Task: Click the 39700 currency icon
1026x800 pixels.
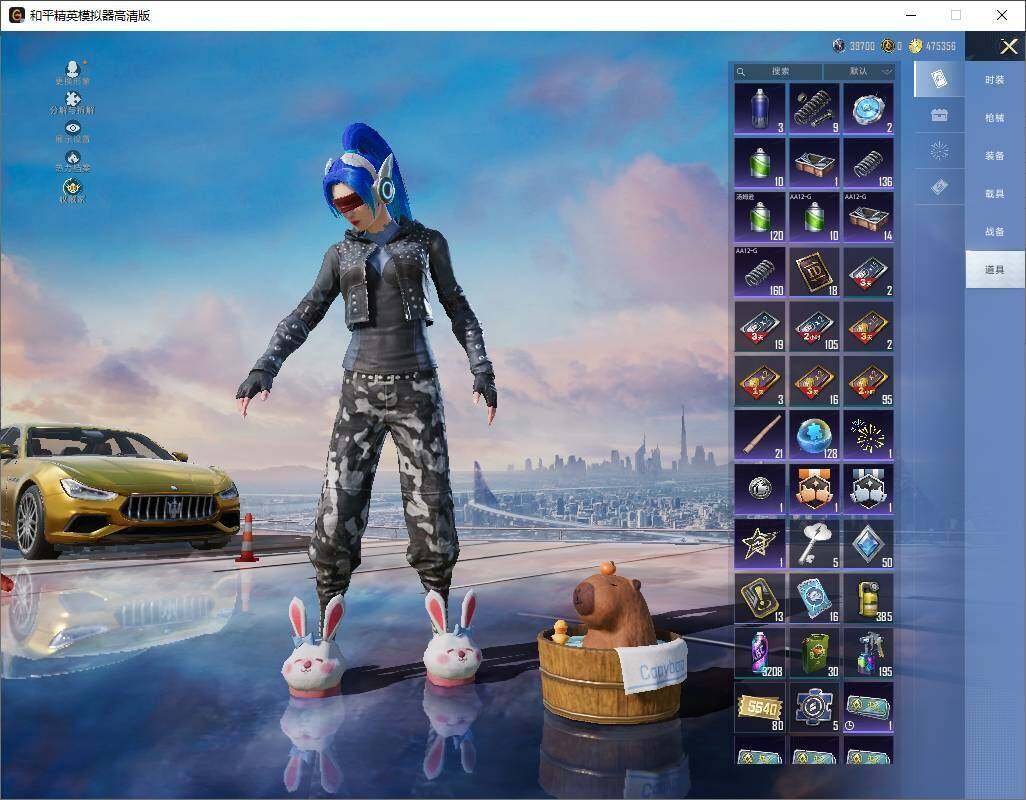Action: (839, 46)
